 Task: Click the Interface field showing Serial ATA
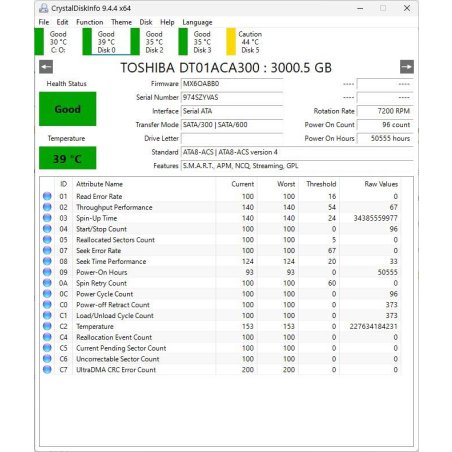point(232,111)
